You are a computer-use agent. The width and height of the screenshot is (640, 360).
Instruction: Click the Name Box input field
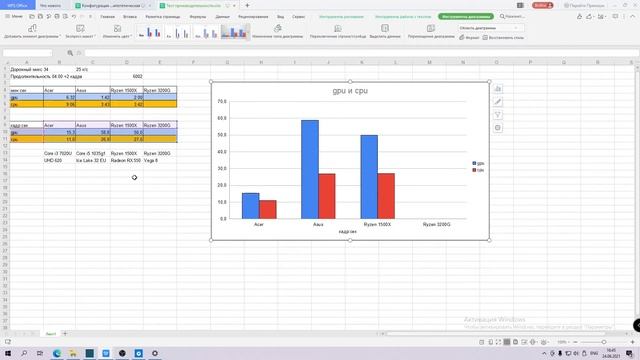coord(27,53)
